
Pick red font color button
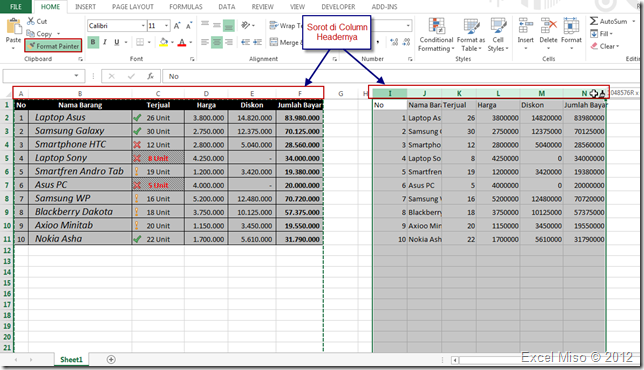(x=182, y=42)
